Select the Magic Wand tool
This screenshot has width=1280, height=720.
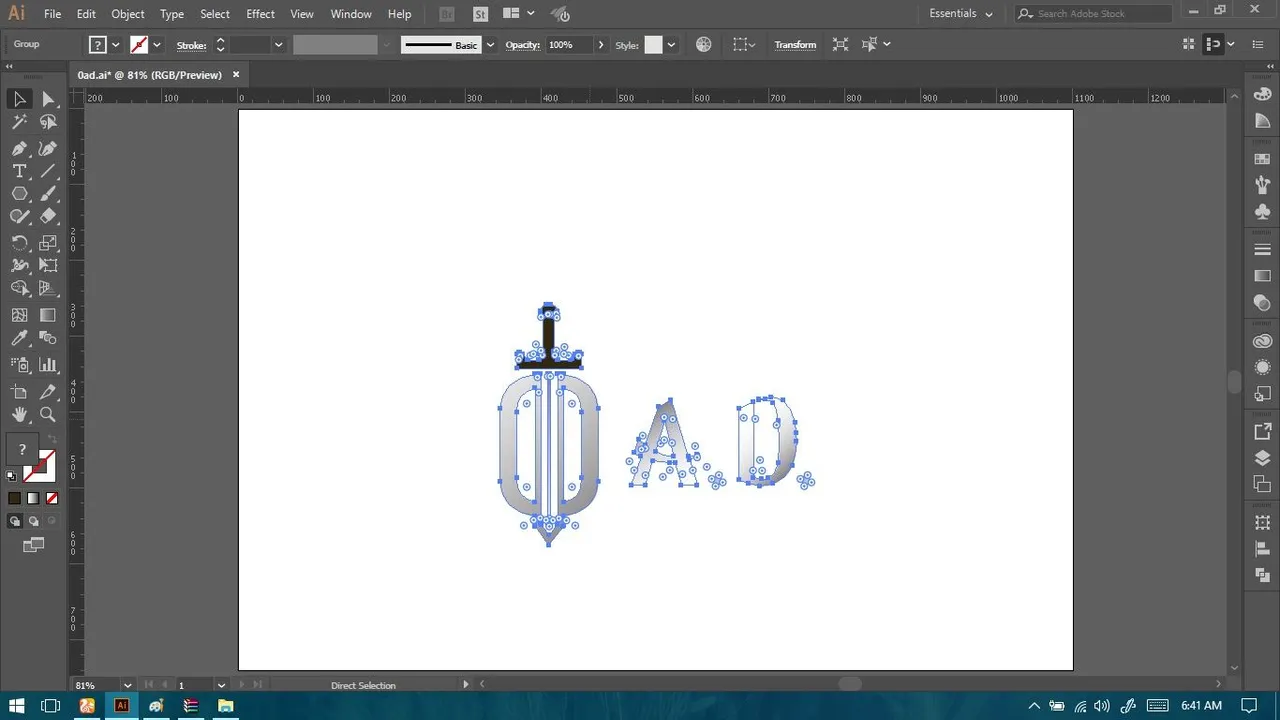pyautogui.click(x=19, y=122)
